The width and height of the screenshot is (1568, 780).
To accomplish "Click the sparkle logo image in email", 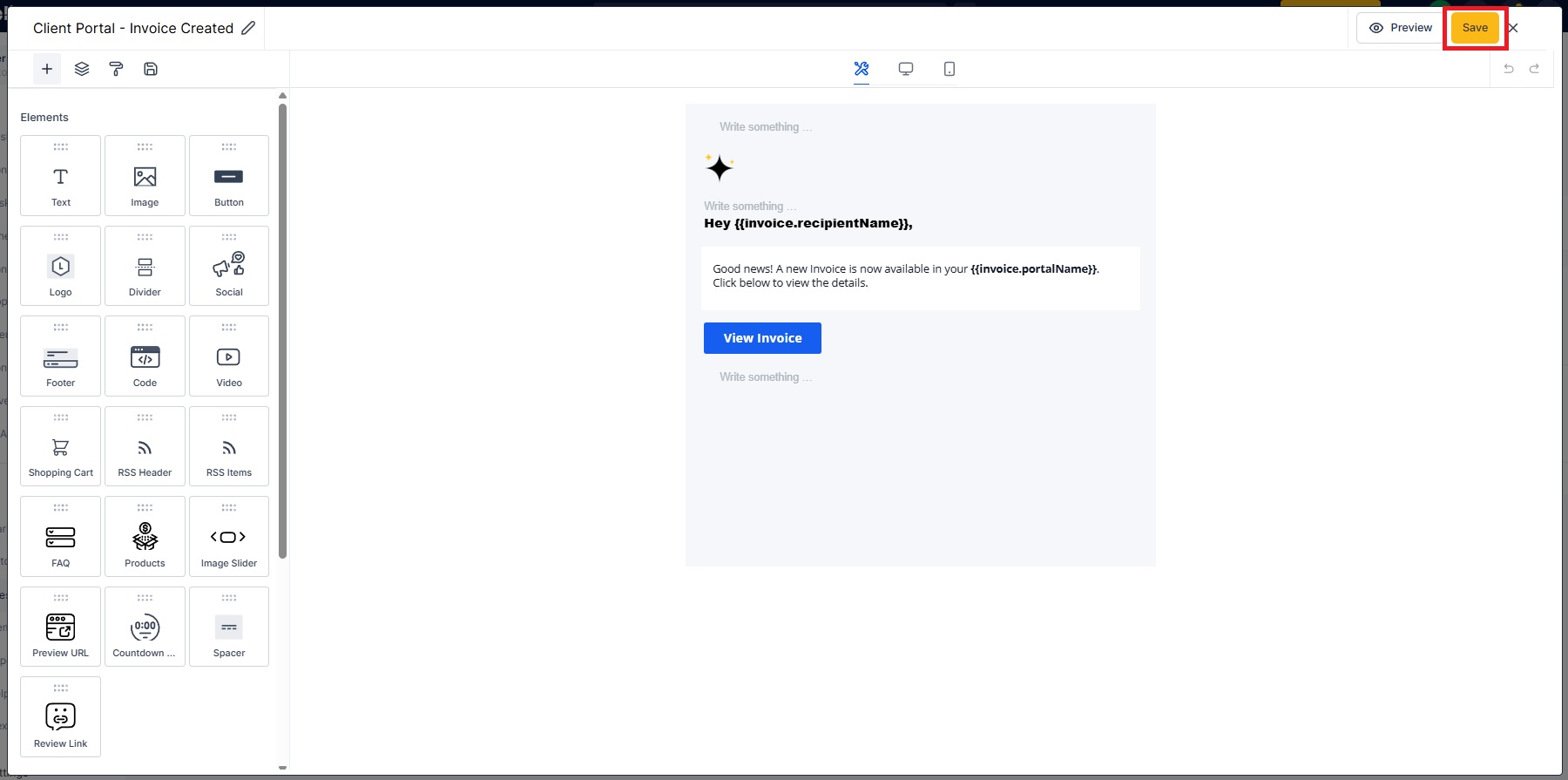I will click(x=720, y=167).
